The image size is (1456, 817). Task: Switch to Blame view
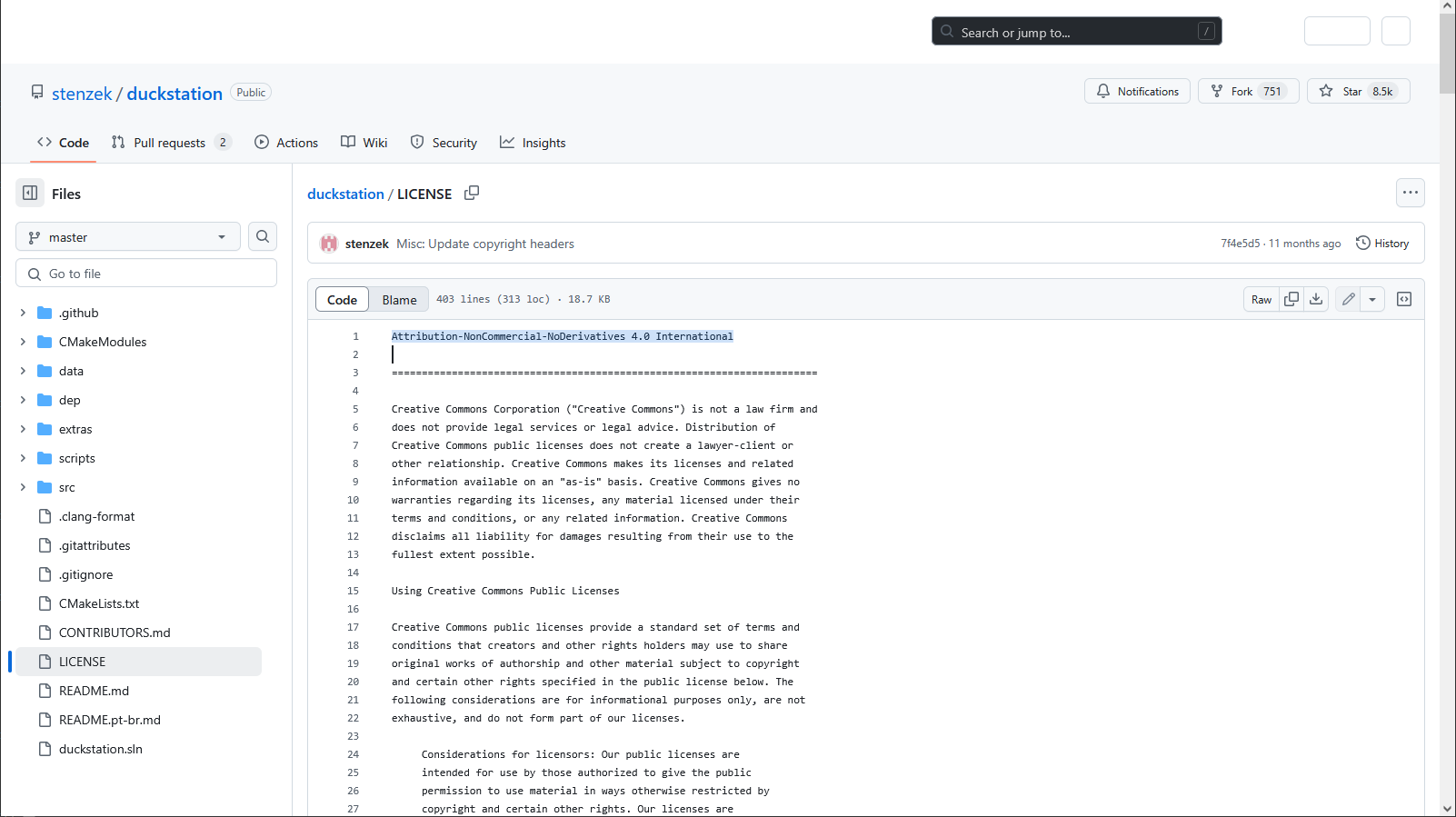pos(399,299)
